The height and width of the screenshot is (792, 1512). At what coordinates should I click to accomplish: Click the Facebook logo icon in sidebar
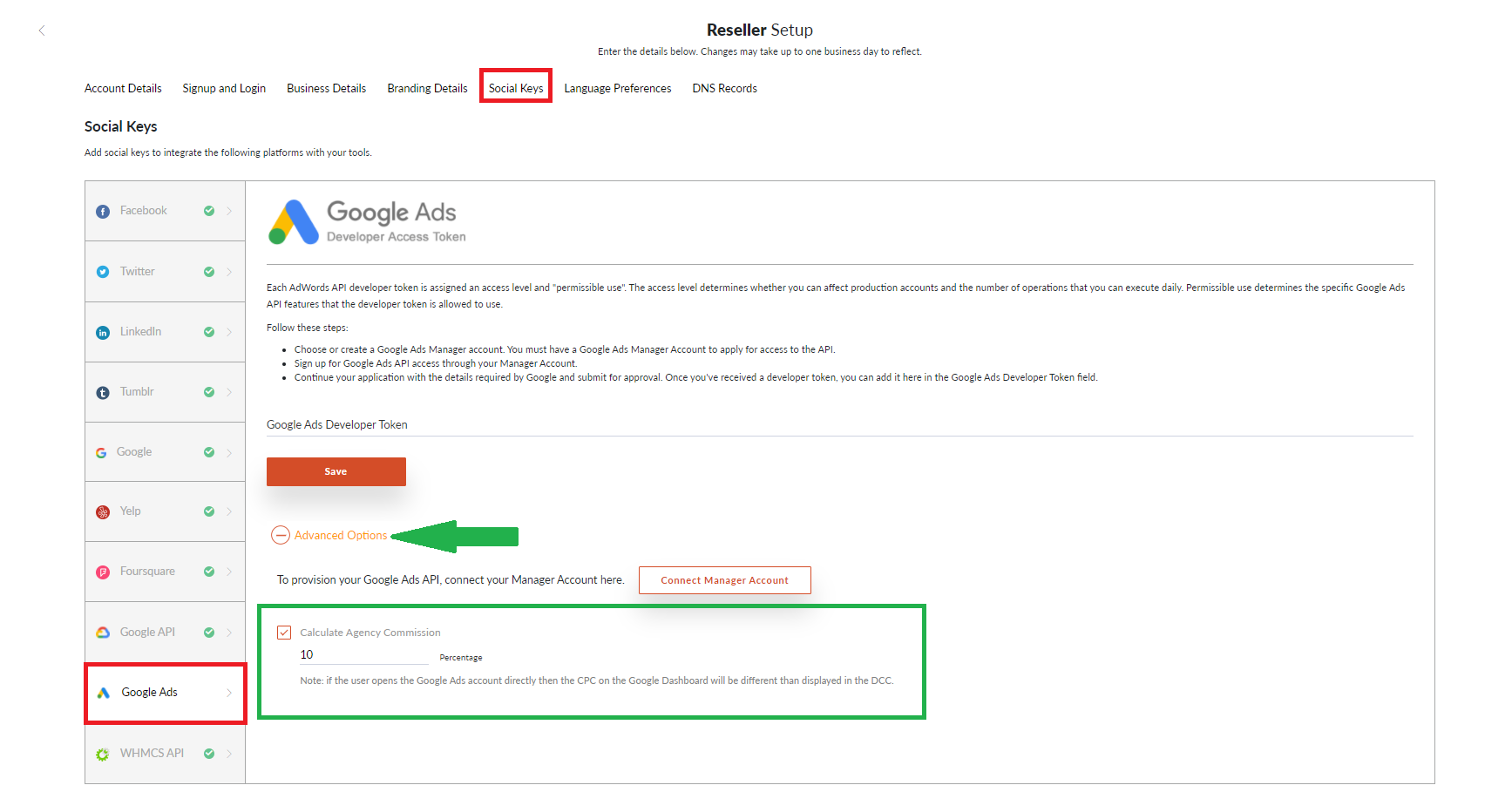tap(103, 212)
